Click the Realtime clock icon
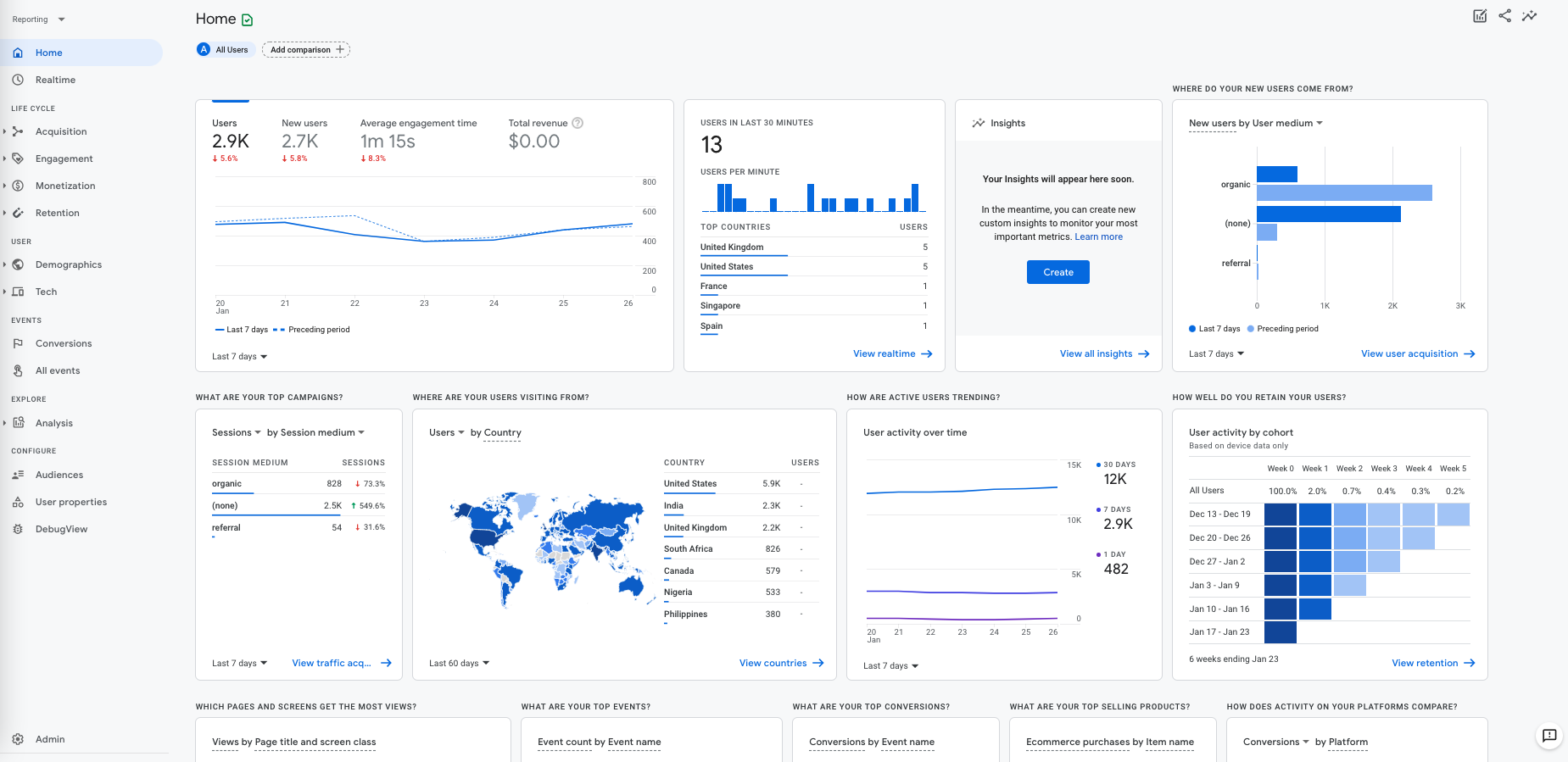This screenshot has width=1568, height=762. pos(18,80)
